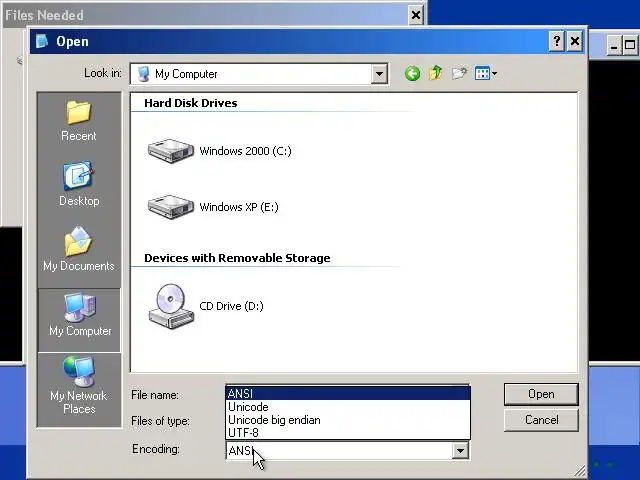
Task: Choose UTF-8 from the encoding list
Action: coord(348,433)
